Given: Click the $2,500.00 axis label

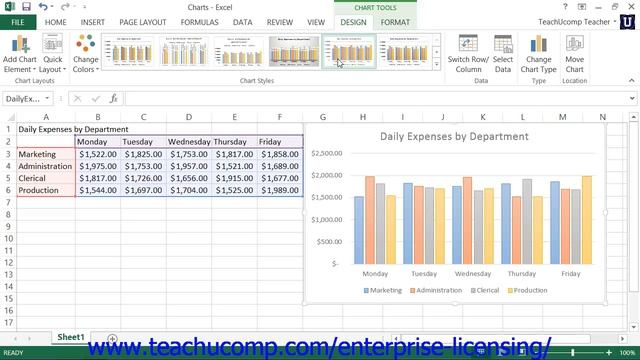Looking at the screenshot, I should pyautogui.click(x=327, y=153).
